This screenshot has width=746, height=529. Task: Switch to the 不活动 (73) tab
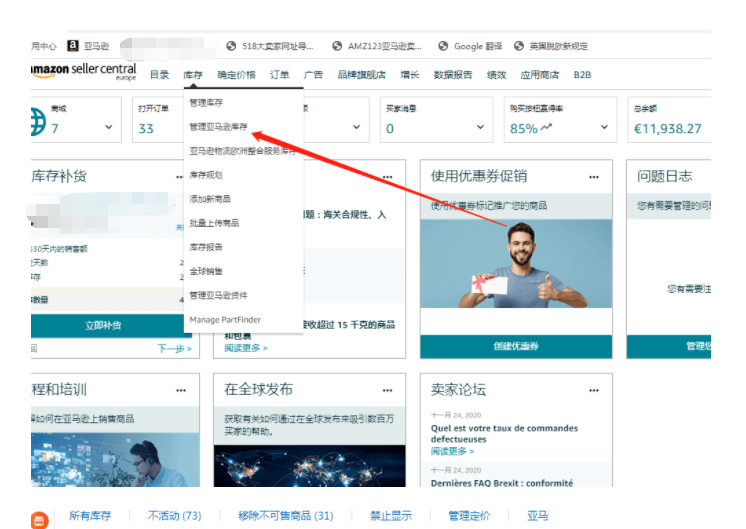click(x=174, y=516)
